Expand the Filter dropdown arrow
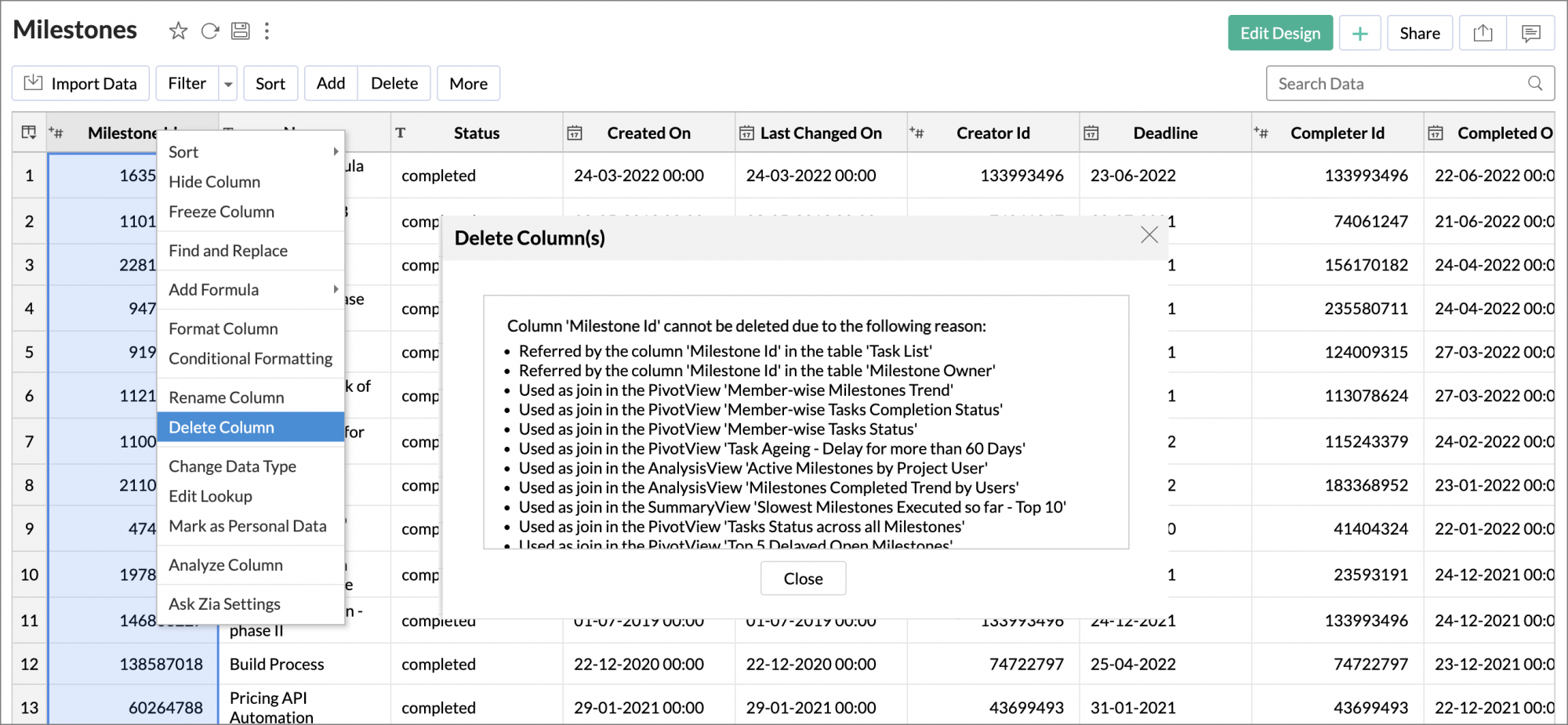Screen dimensions: 1568x725 [227, 83]
